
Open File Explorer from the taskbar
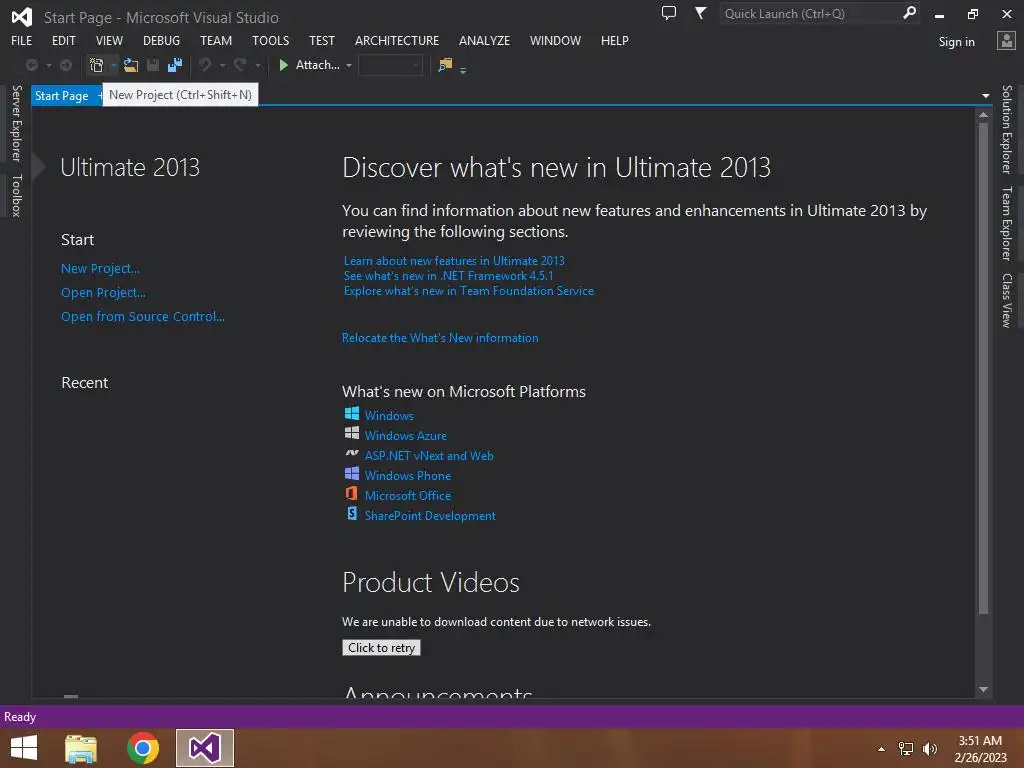(x=81, y=748)
